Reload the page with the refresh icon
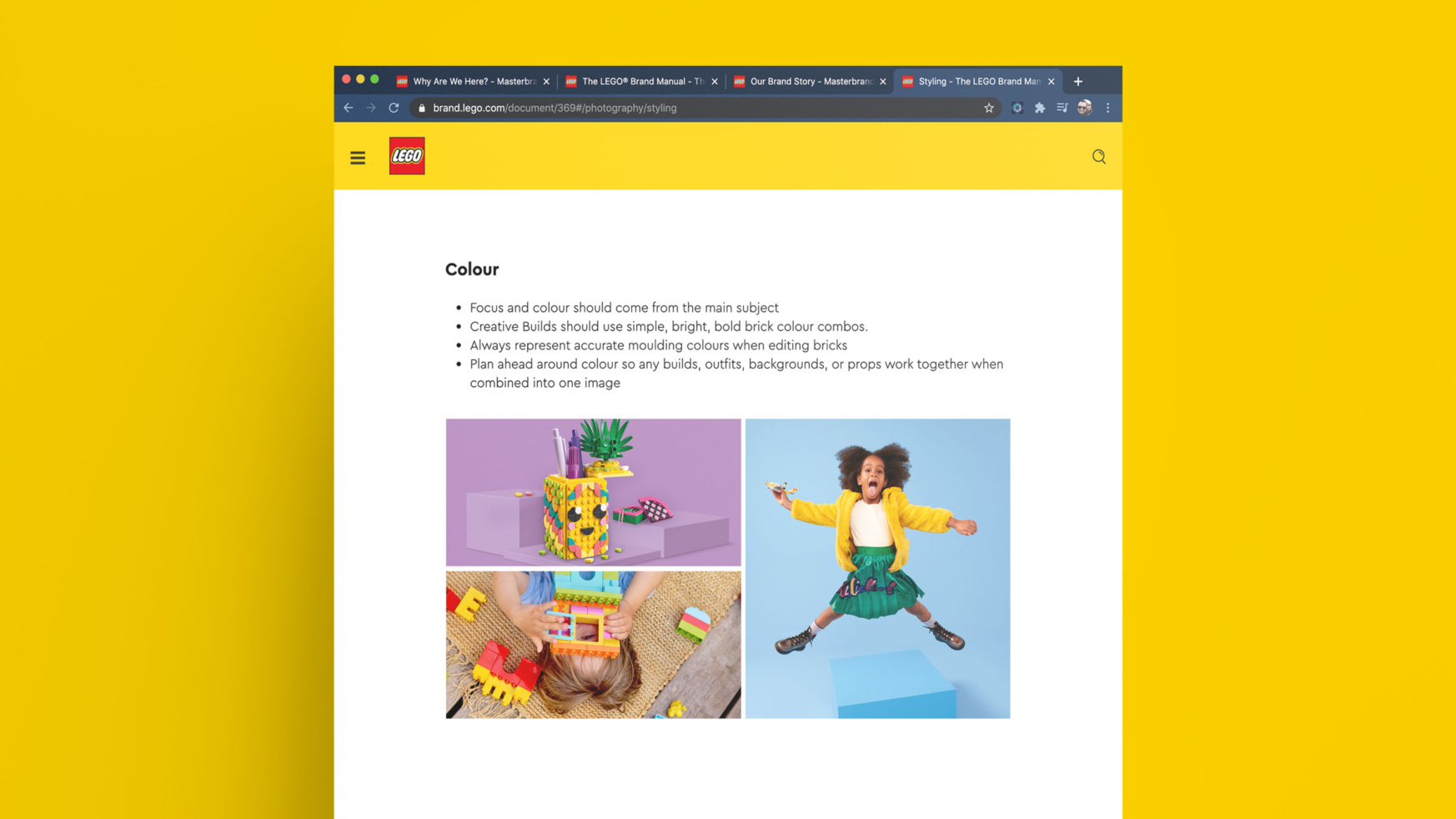The width and height of the screenshot is (1456, 819). point(394,108)
